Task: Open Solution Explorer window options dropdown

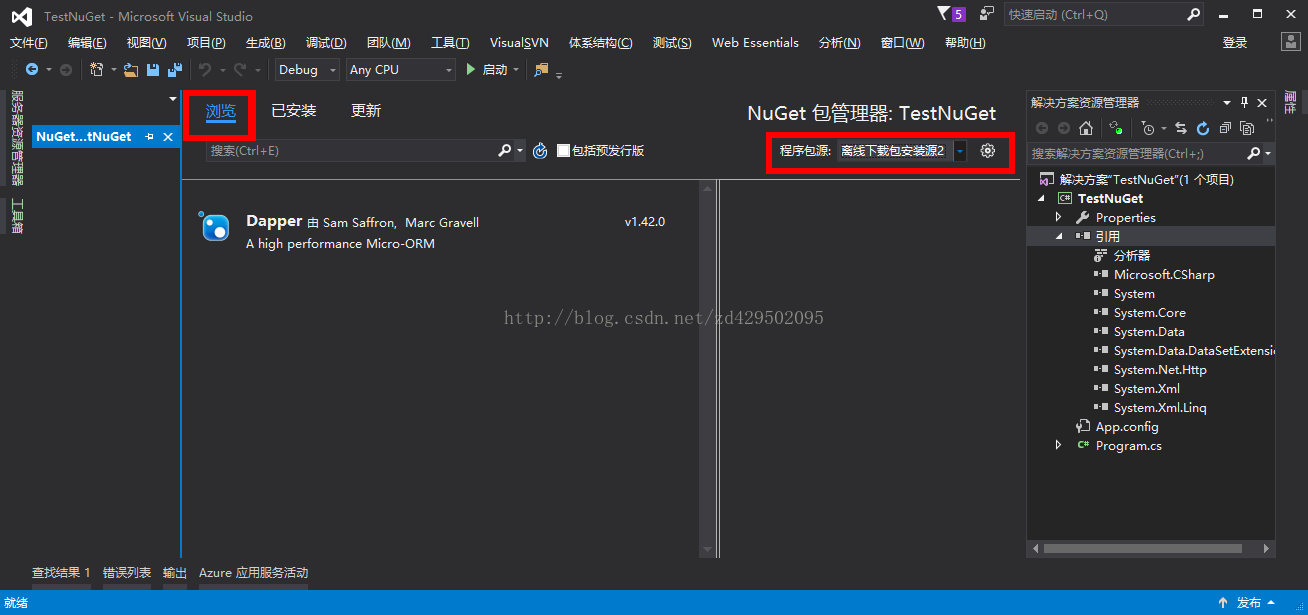Action: coord(1227,102)
